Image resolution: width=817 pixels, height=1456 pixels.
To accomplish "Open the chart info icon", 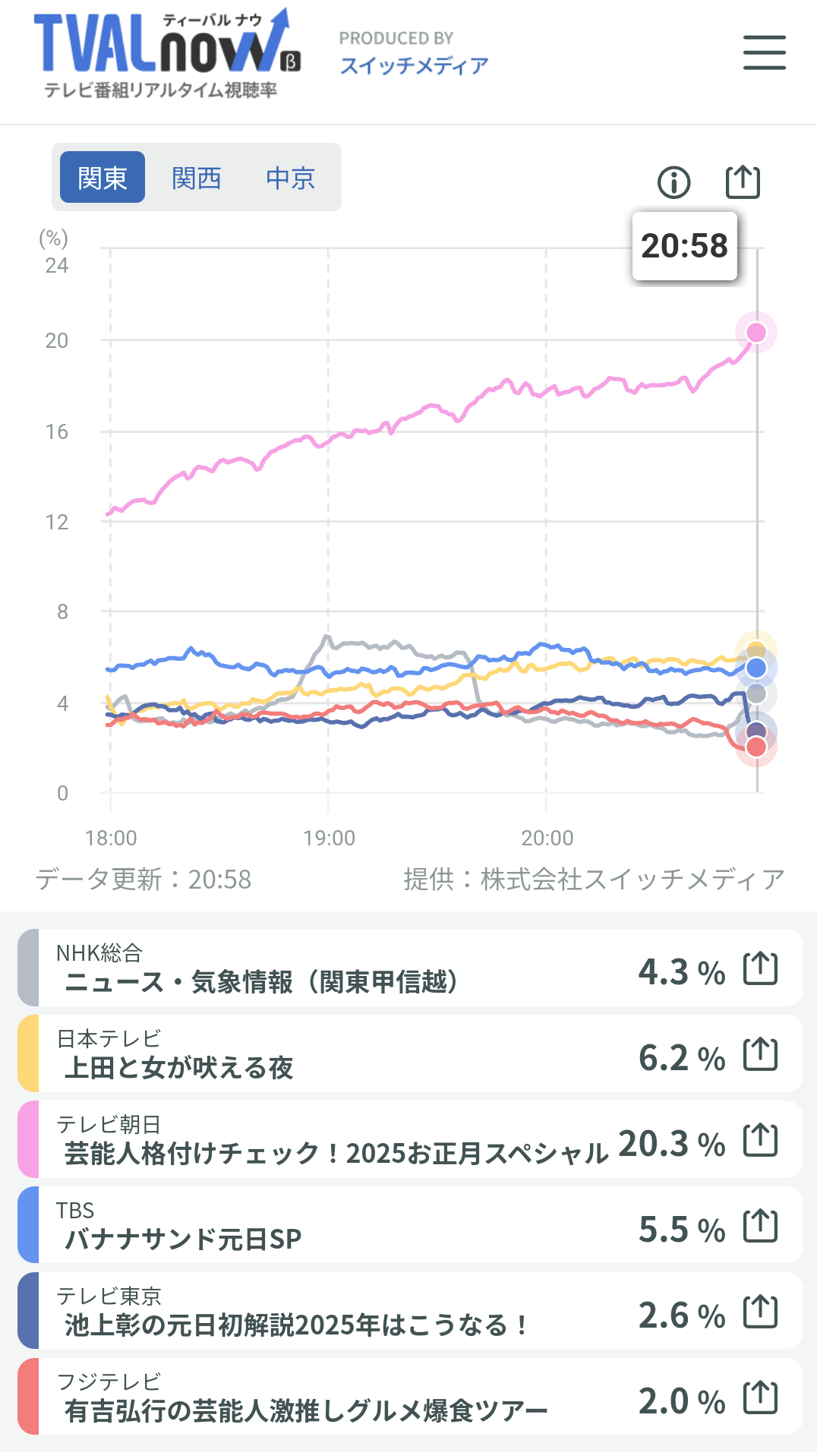I will pos(673,182).
